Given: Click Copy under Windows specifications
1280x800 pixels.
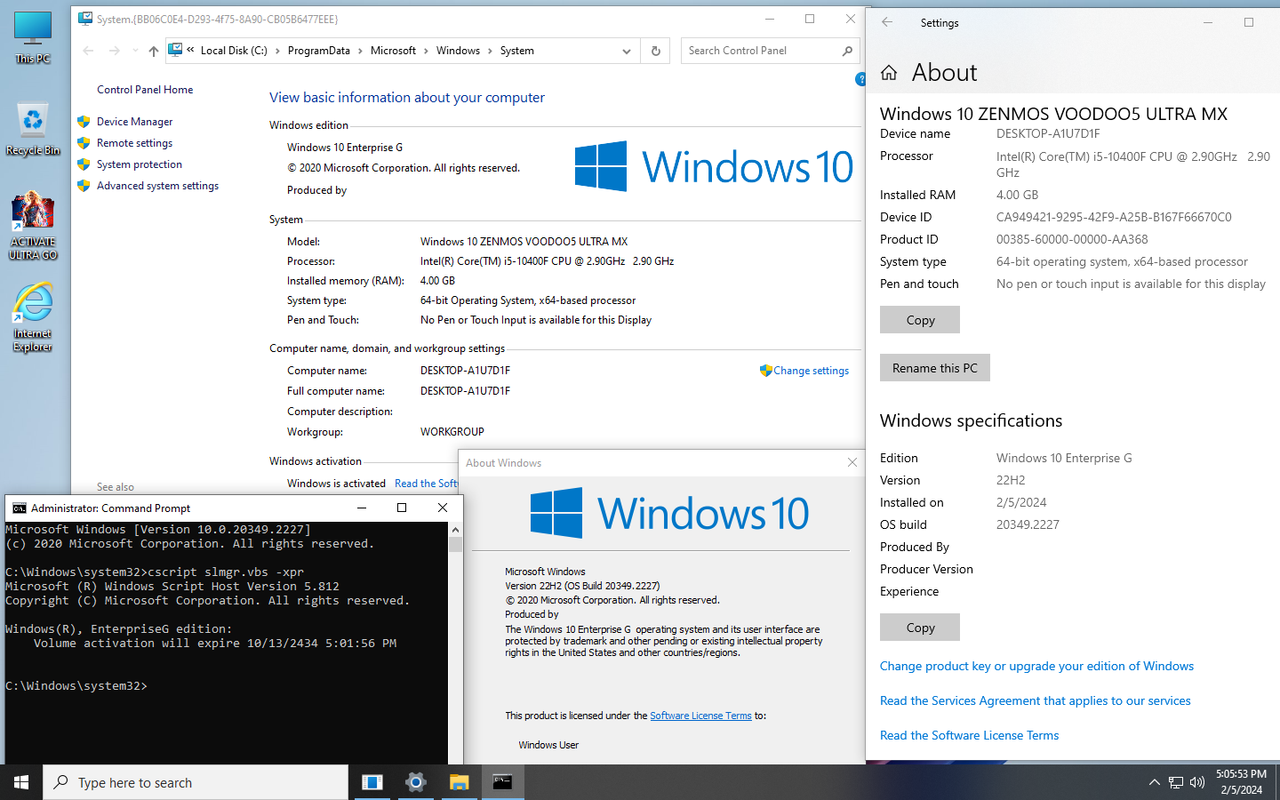Looking at the screenshot, I should 920,628.
